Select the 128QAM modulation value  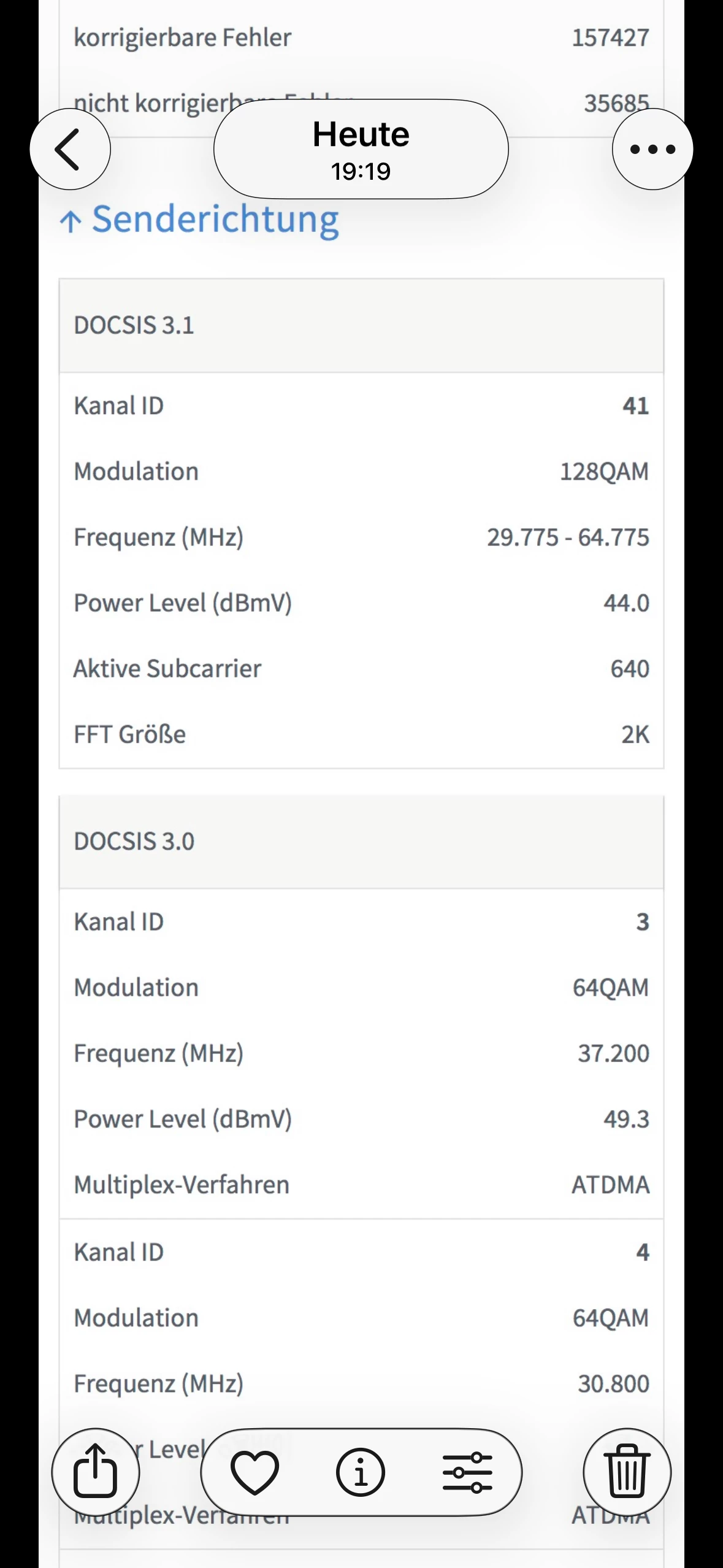point(604,472)
